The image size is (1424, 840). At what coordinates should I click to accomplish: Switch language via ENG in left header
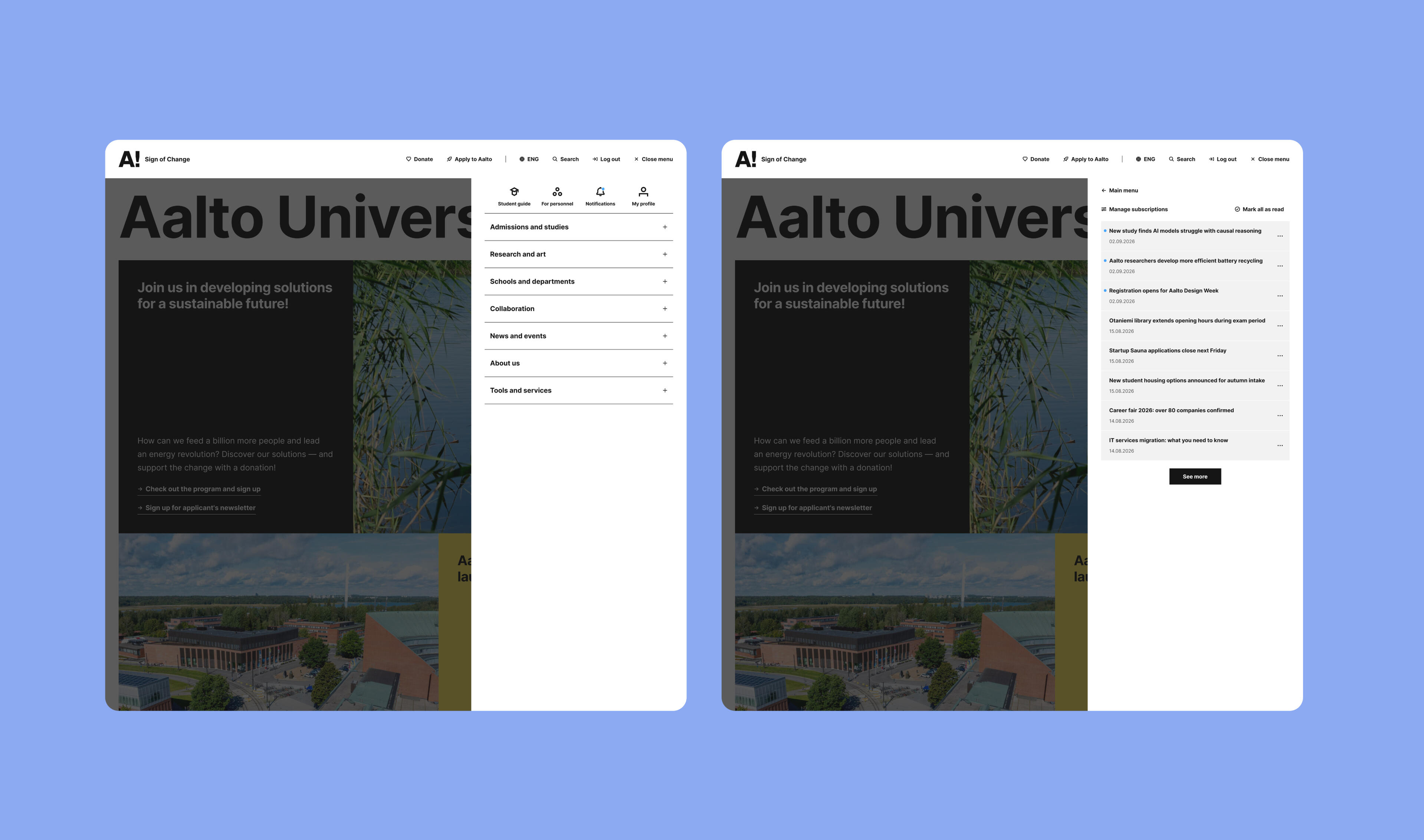tap(529, 159)
